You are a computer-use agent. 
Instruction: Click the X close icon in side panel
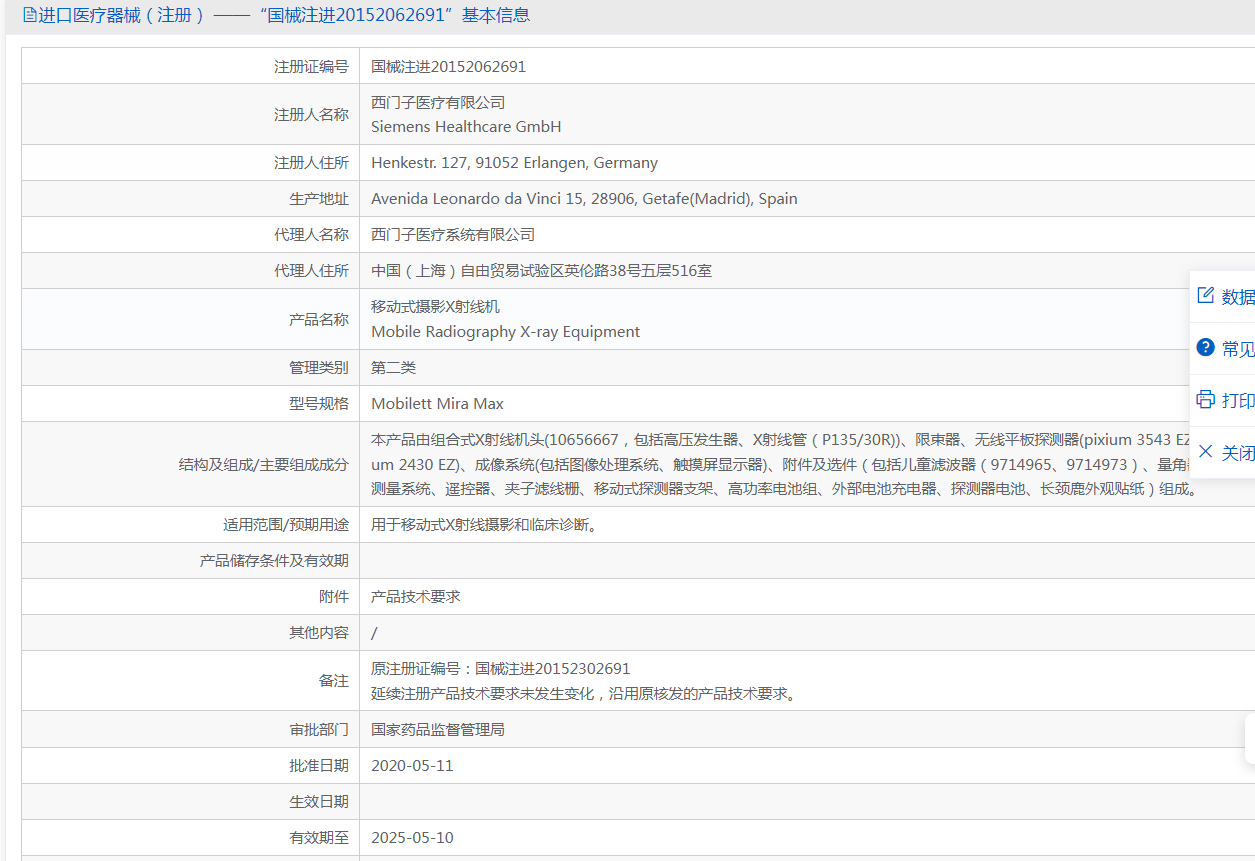pyautogui.click(x=1205, y=451)
